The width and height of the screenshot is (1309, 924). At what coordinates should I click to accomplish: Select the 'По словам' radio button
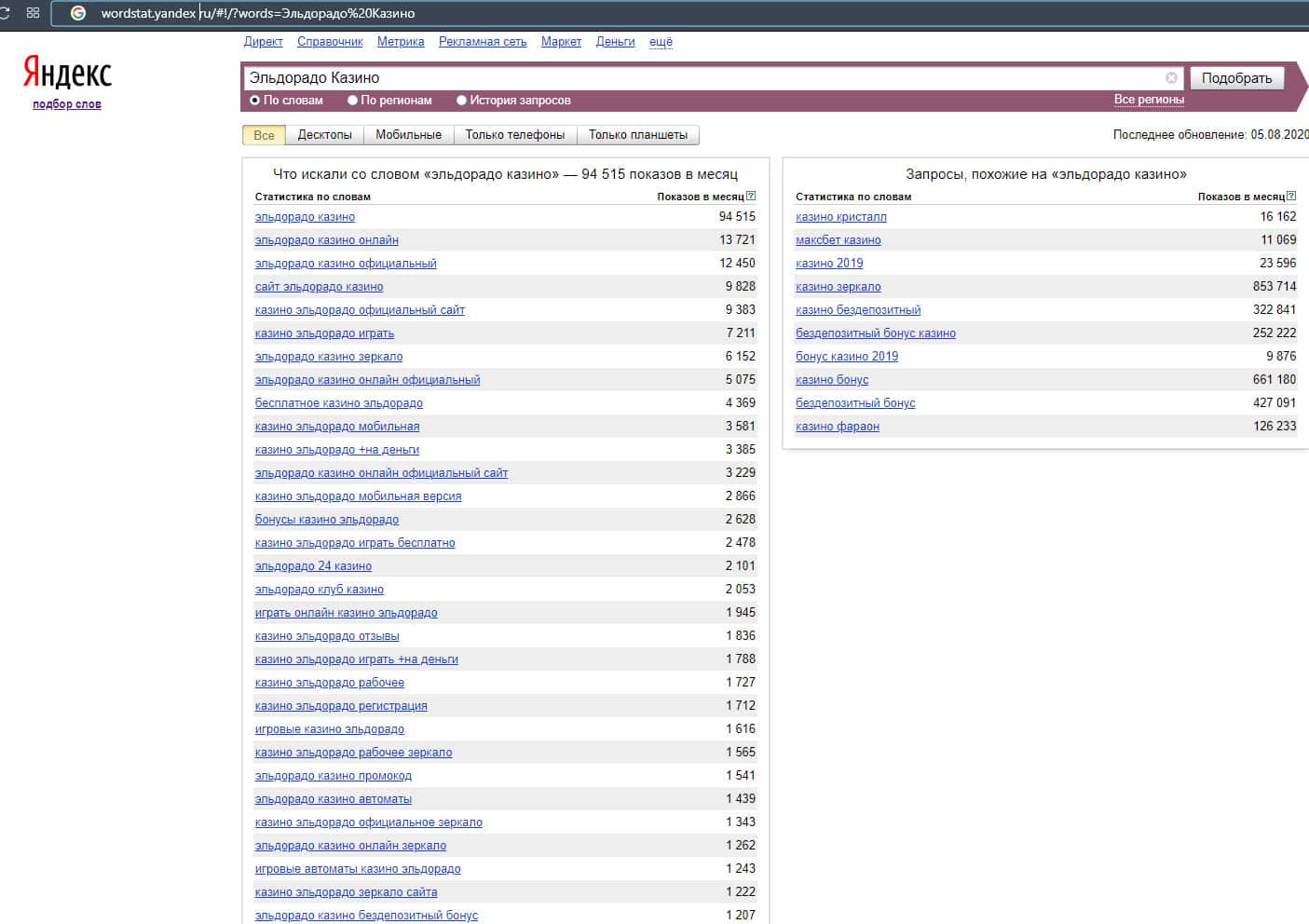pos(255,101)
